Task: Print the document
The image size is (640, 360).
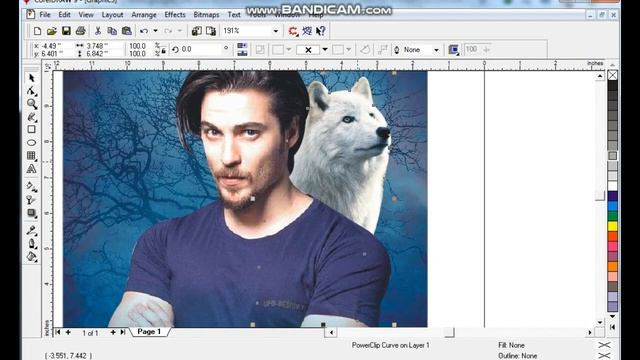Action: click(80, 31)
